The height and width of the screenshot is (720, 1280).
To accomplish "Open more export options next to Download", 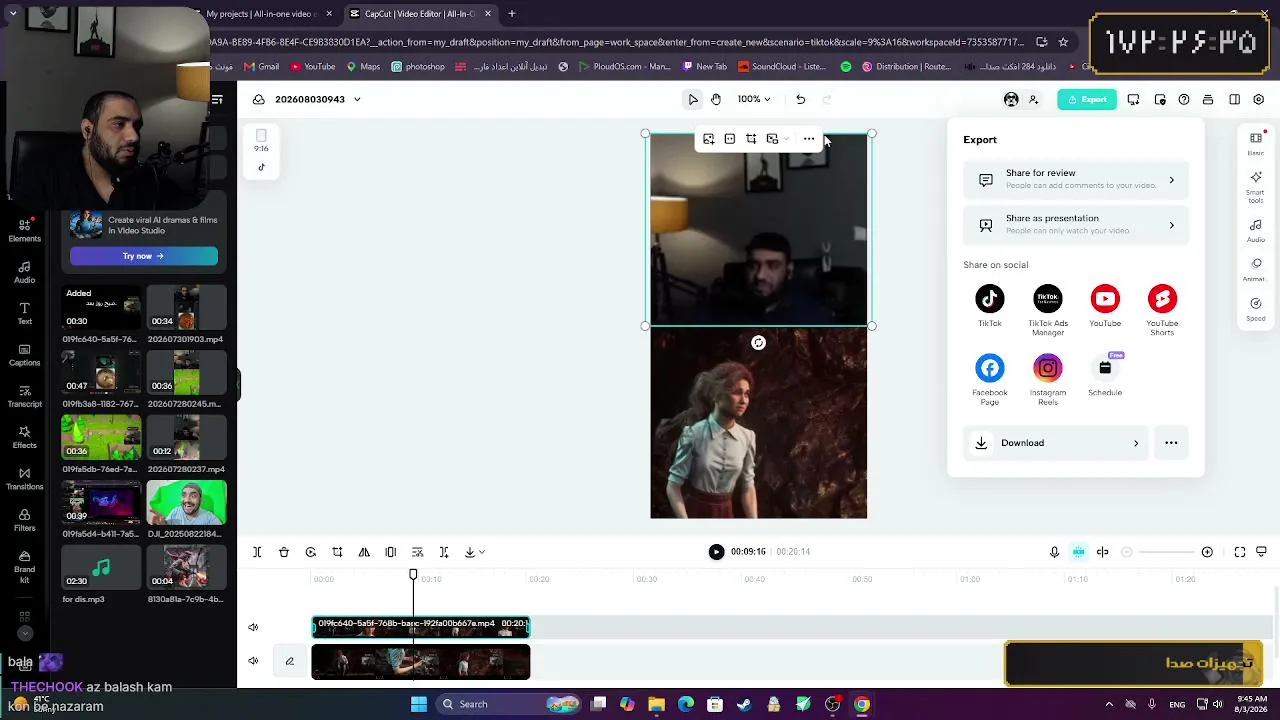I will pos(1171,443).
